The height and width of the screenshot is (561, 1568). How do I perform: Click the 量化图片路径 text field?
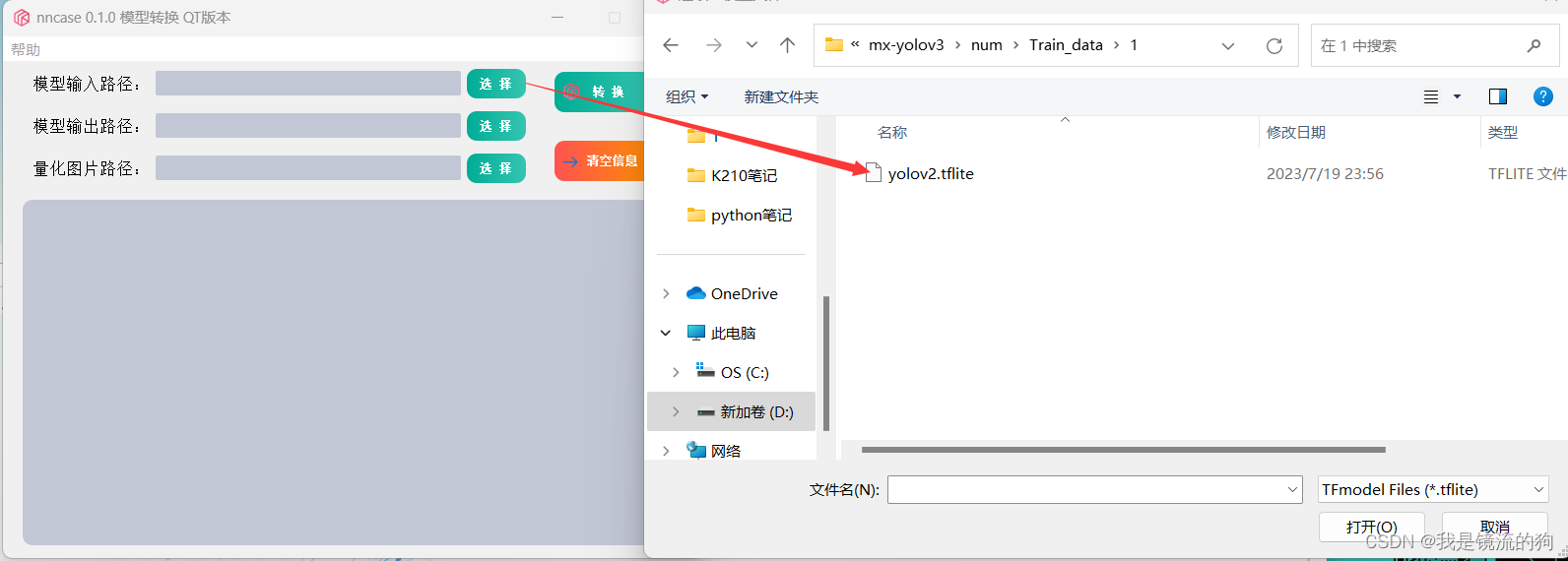[x=308, y=168]
